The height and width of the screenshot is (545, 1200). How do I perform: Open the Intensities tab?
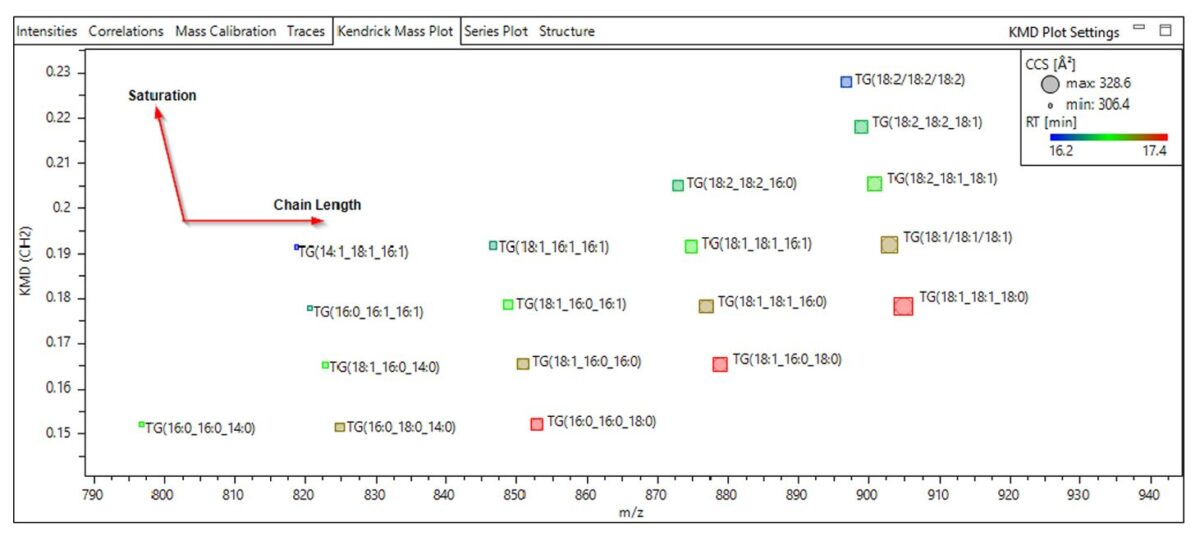(x=47, y=31)
